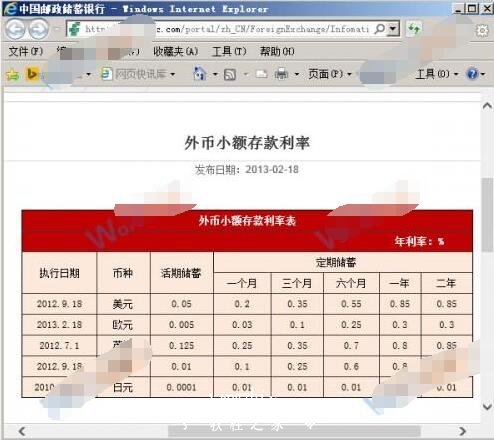Click the vertical scrollbar down arrow

[487, 407]
